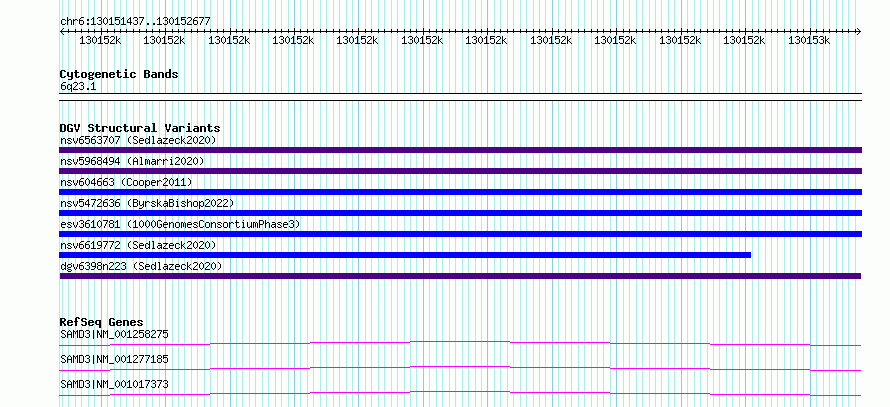
Task: Click the magenta line under SAMD3|NM_001017373
Action: (x=460, y=393)
